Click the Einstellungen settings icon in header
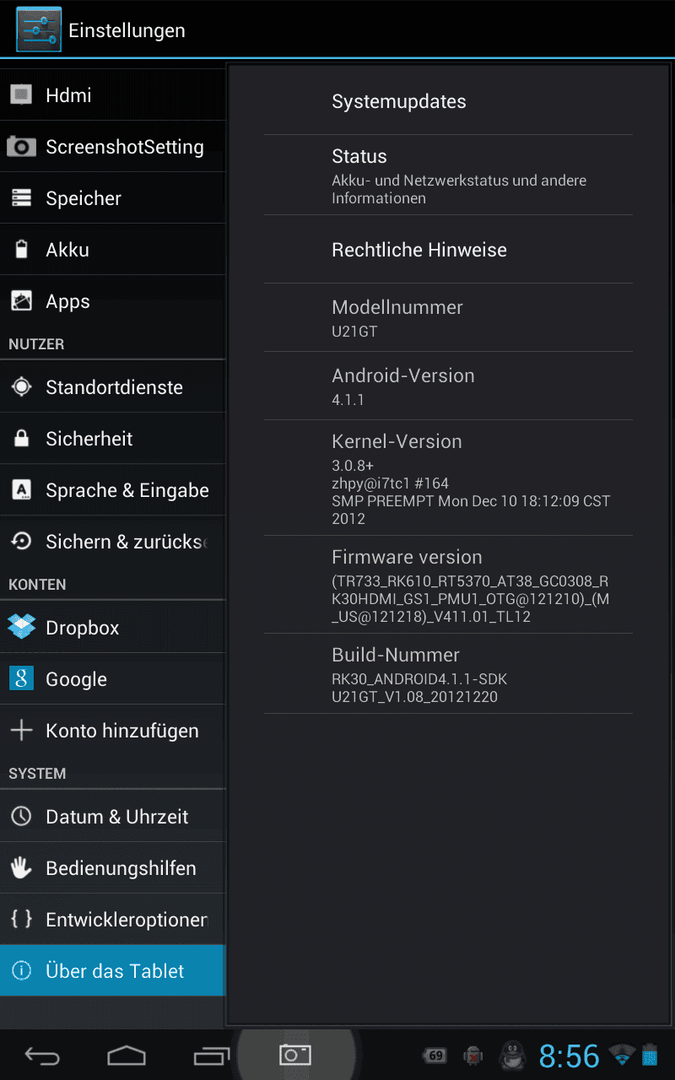The image size is (675, 1080). point(39,30)
